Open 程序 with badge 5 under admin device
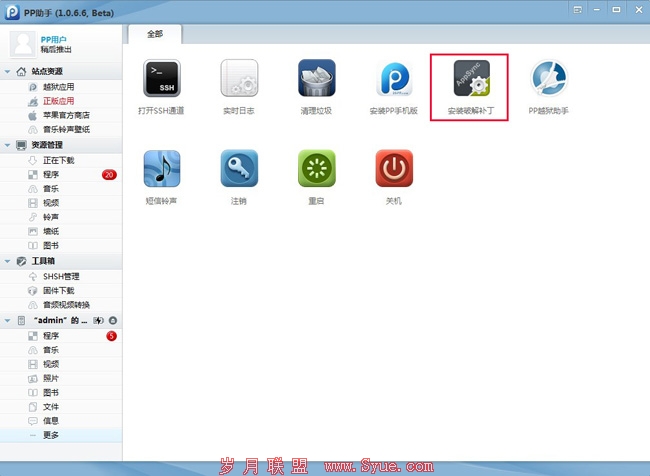The height and width of the screenshot is (476, 650). tap(61, 336)
